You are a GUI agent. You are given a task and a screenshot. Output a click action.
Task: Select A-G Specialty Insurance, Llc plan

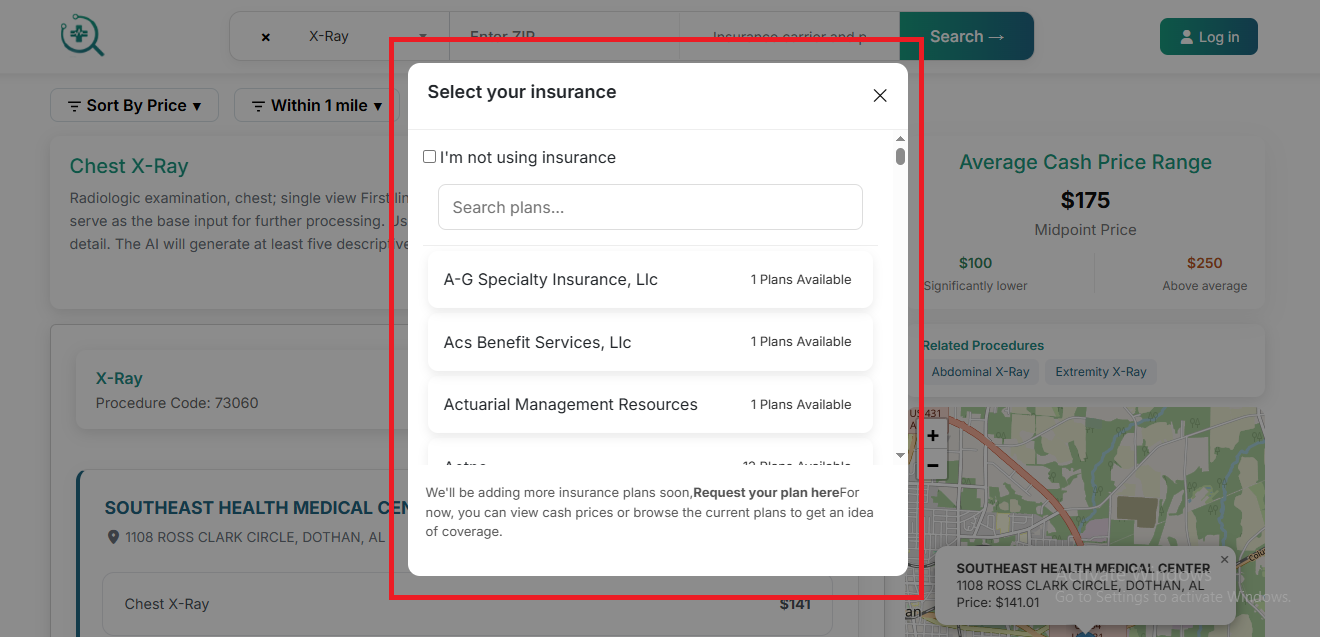pyautogui.click(x=650, y=280)
